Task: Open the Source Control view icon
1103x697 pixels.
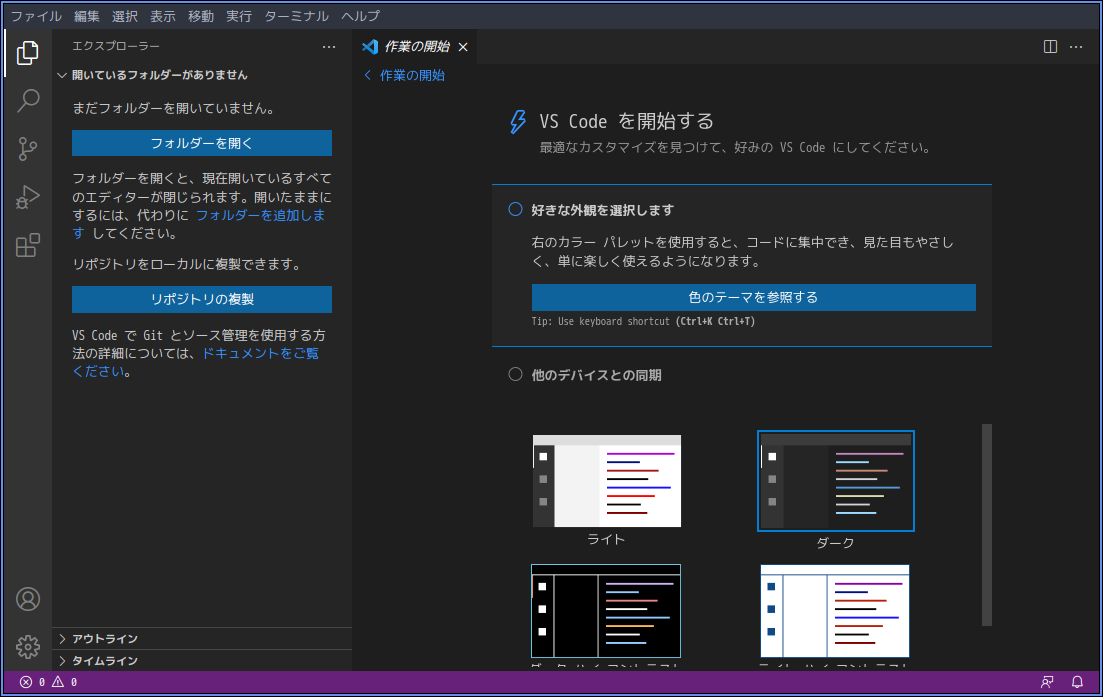Action: click(27, 148)
